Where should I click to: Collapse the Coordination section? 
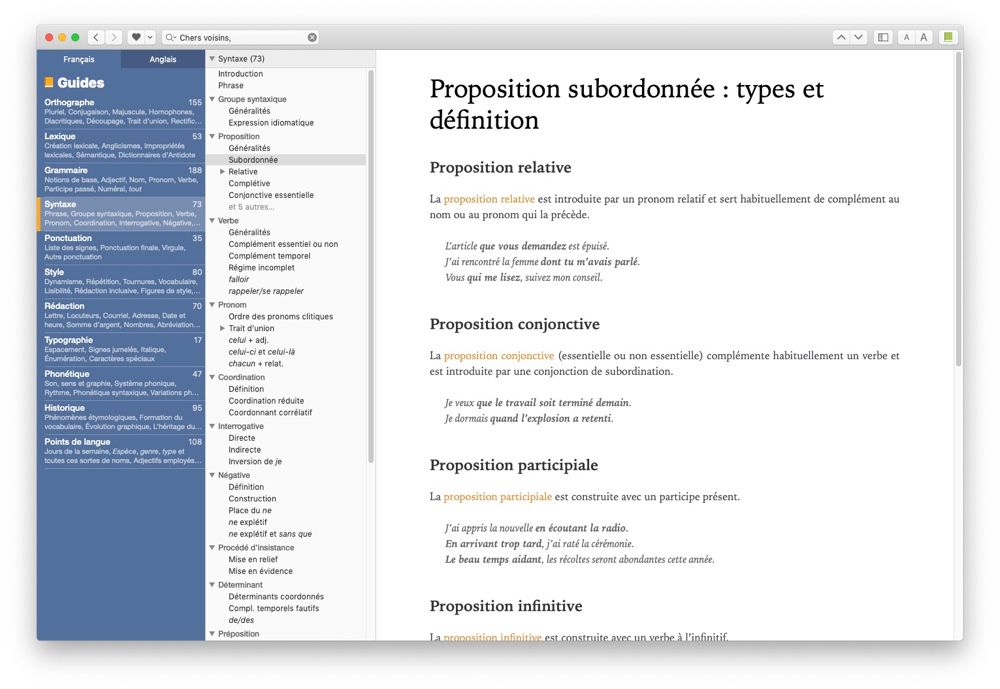[x=212, y=377]
